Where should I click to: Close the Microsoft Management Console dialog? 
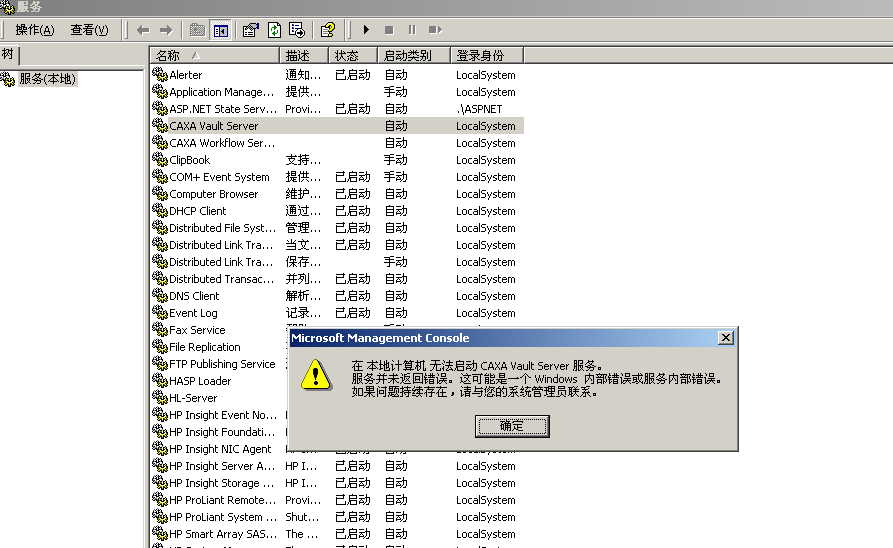tap(726, 338)
